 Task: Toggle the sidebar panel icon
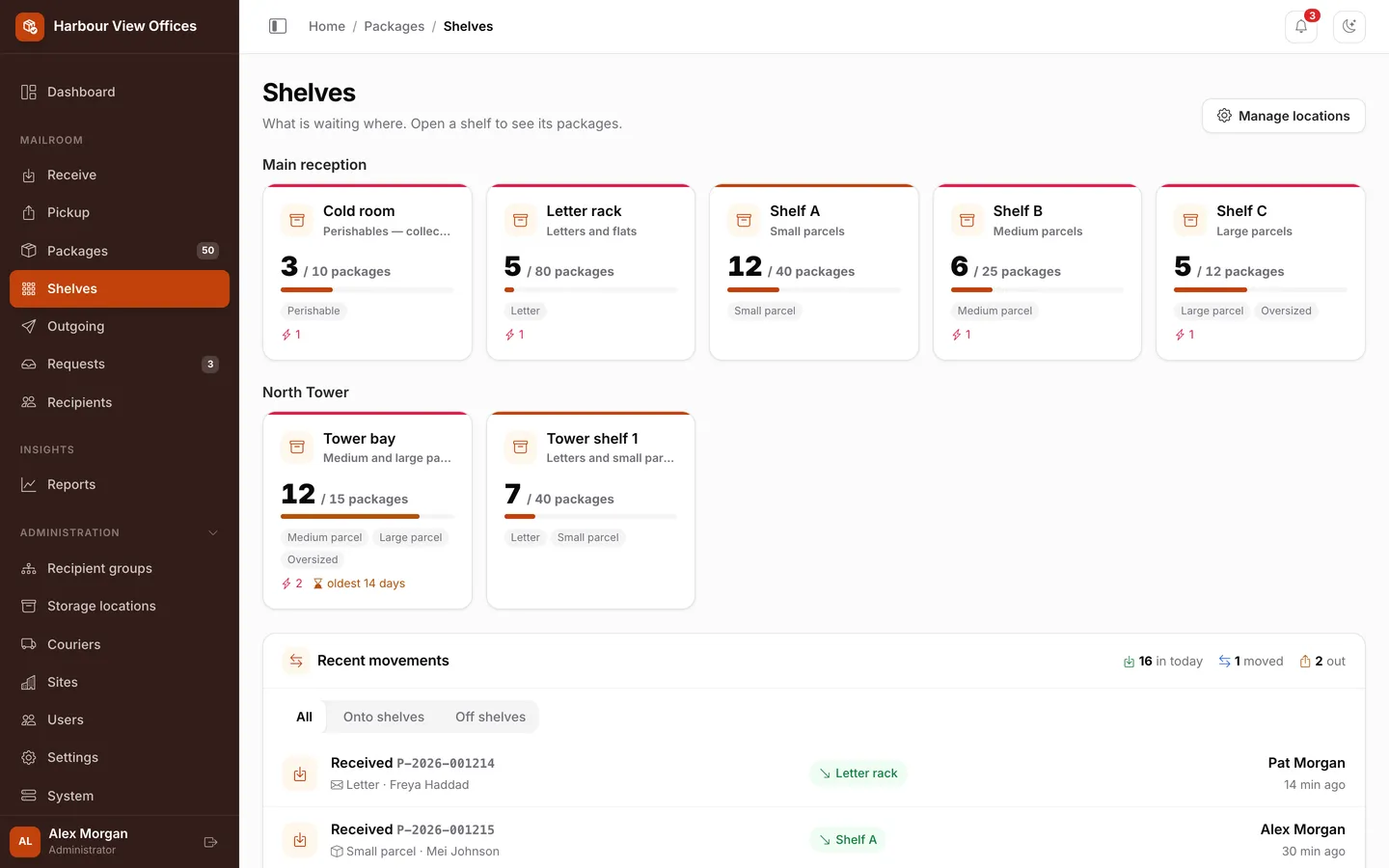pos(278,26)
